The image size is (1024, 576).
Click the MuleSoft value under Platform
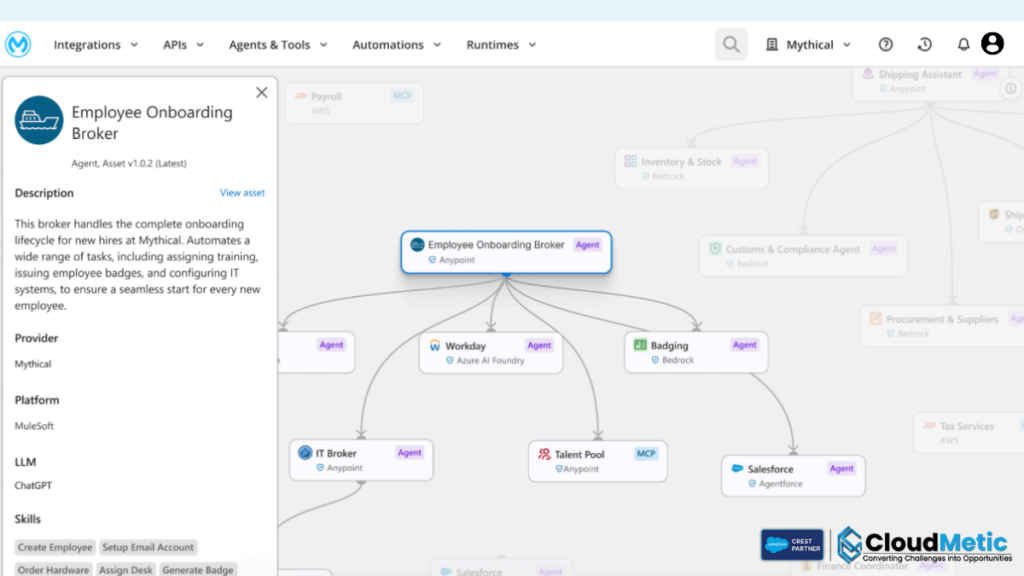point(34,426)
